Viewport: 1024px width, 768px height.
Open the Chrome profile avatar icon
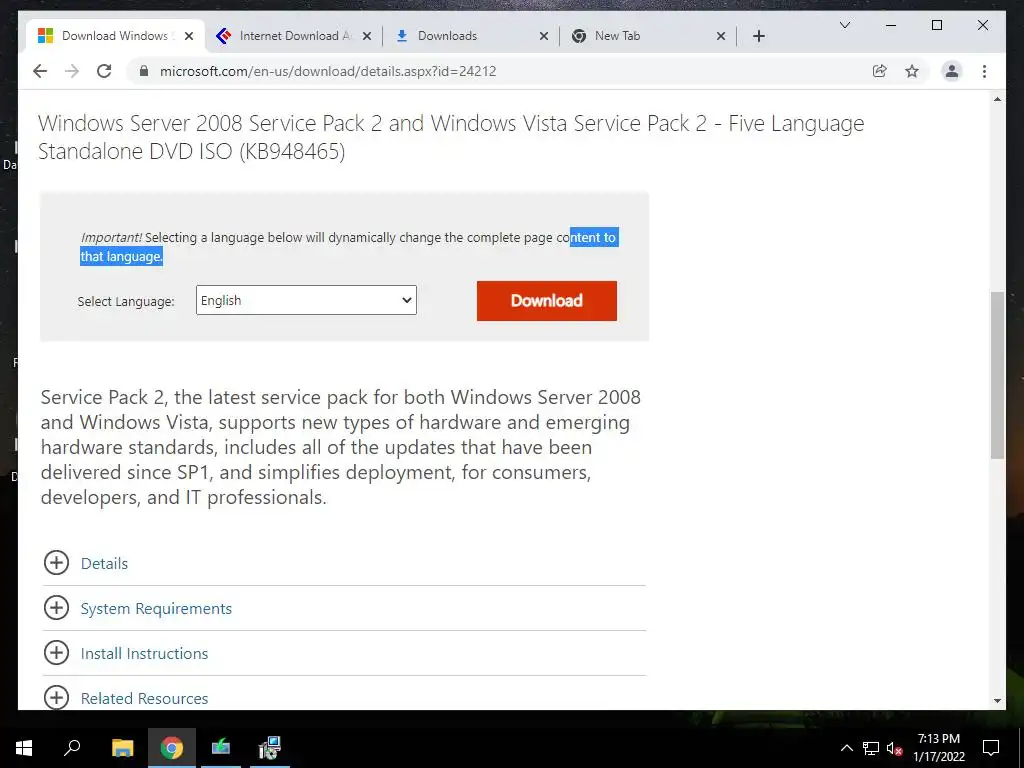(x=952, y=71)
